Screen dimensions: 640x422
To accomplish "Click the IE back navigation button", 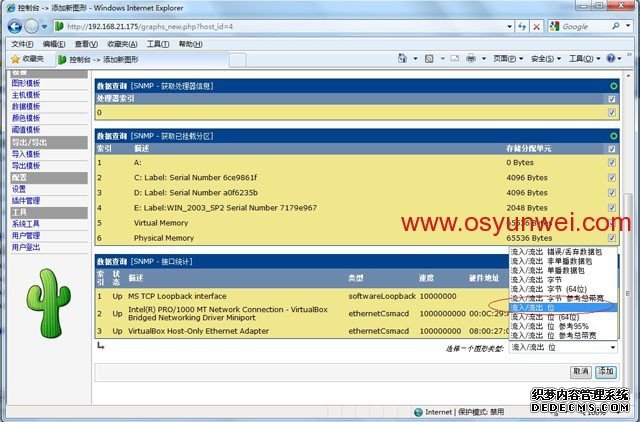I will coord(14,25).
